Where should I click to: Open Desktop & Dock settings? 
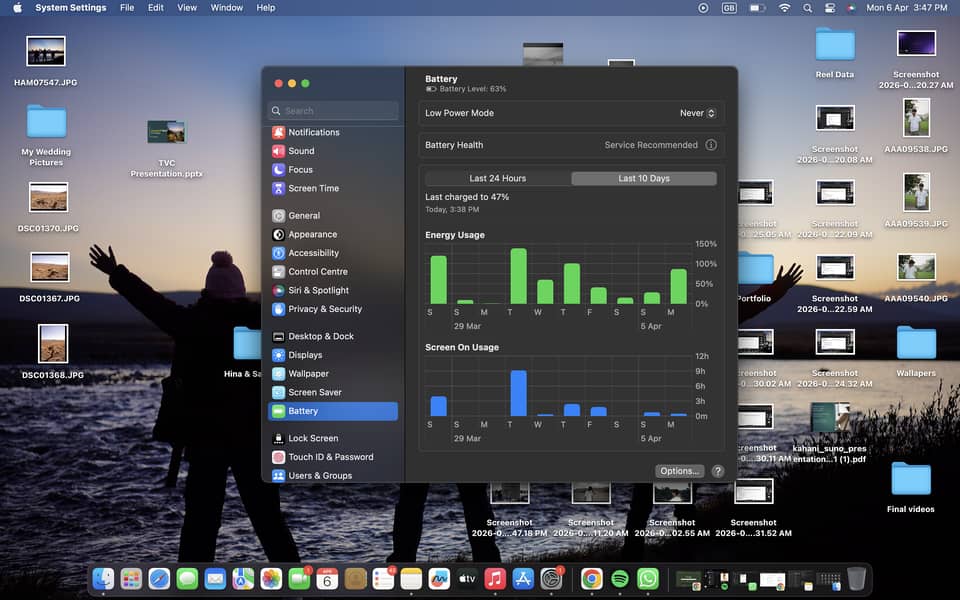[320, 336]
